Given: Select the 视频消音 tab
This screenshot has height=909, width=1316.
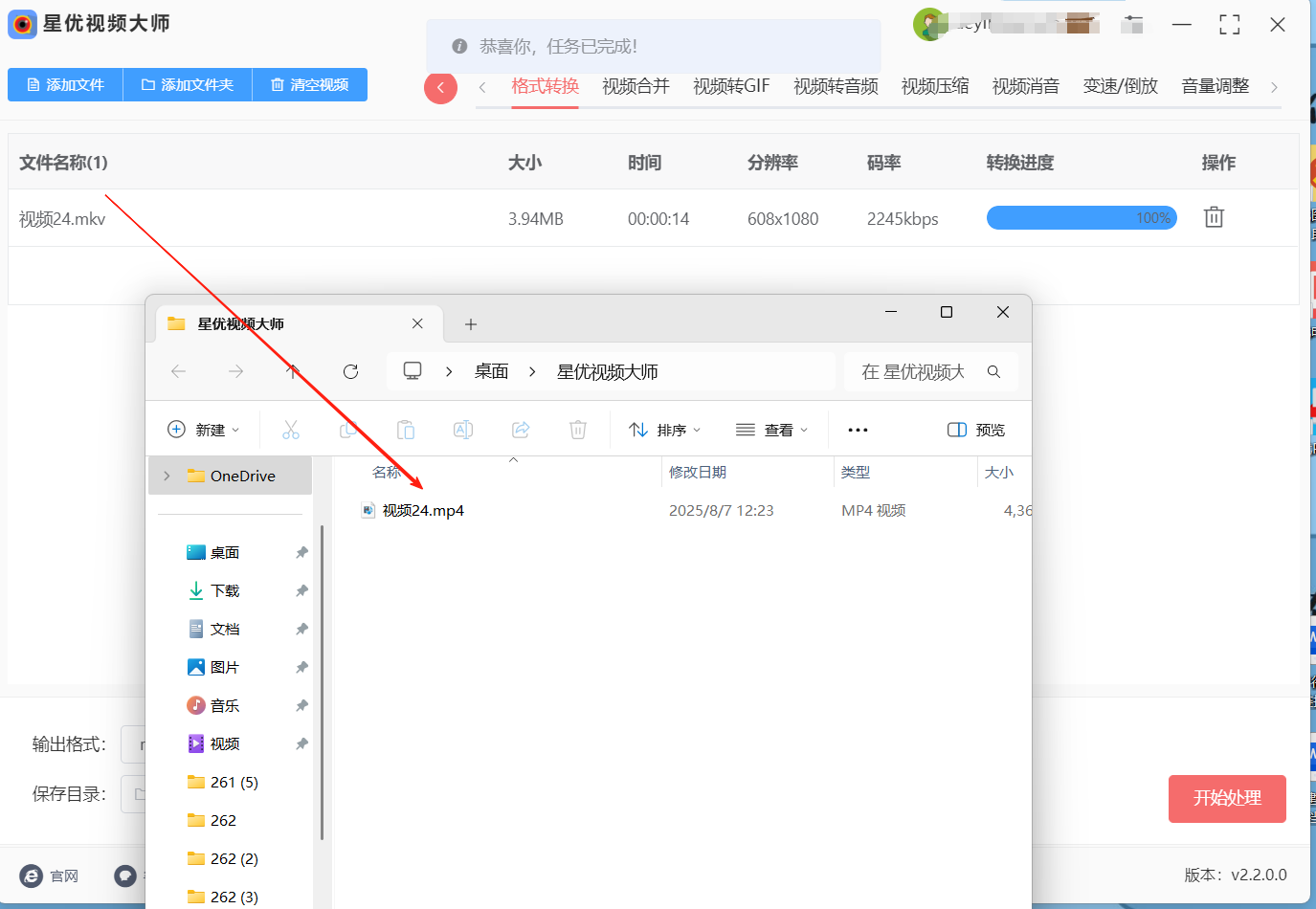Looking at the screenshot, I should (x=1026, y=86).
